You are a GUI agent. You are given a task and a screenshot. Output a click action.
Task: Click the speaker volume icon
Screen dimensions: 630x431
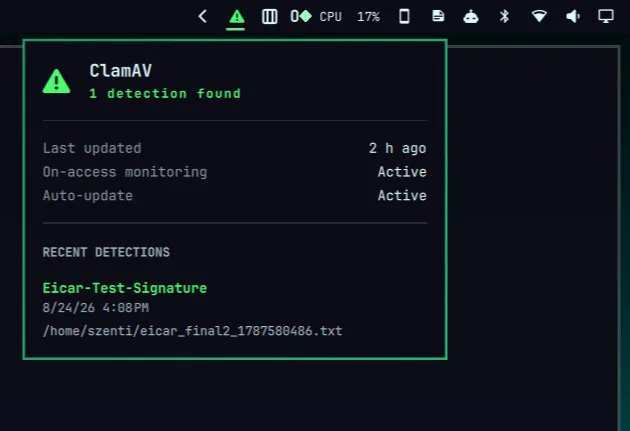(573, 16)
